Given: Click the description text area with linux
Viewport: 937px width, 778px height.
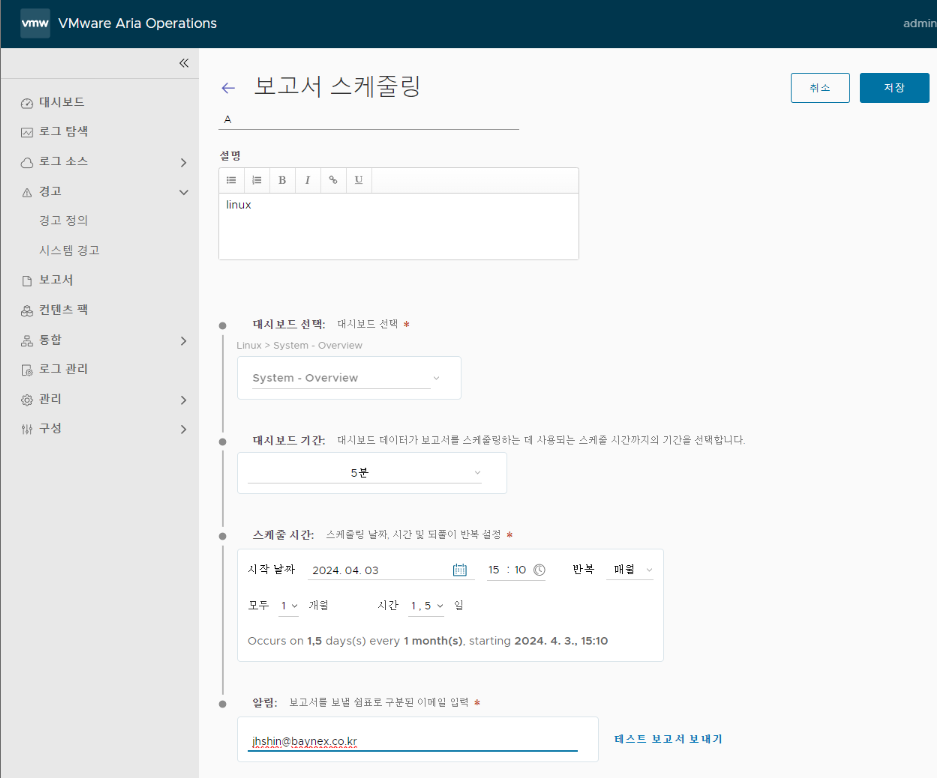Looking at the screenshot, I should coord(399,226).
